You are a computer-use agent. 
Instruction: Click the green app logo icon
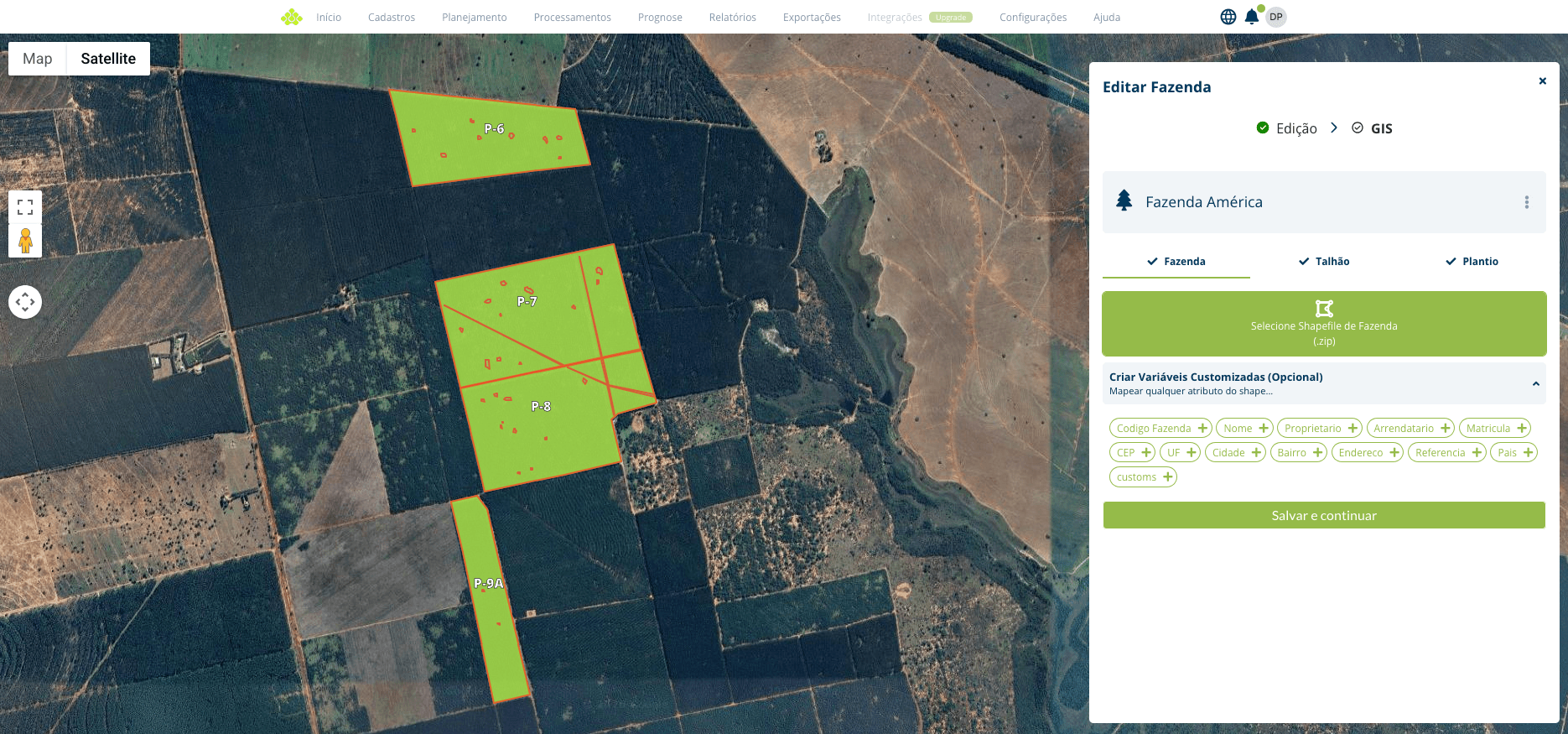[x=292, y=17]
